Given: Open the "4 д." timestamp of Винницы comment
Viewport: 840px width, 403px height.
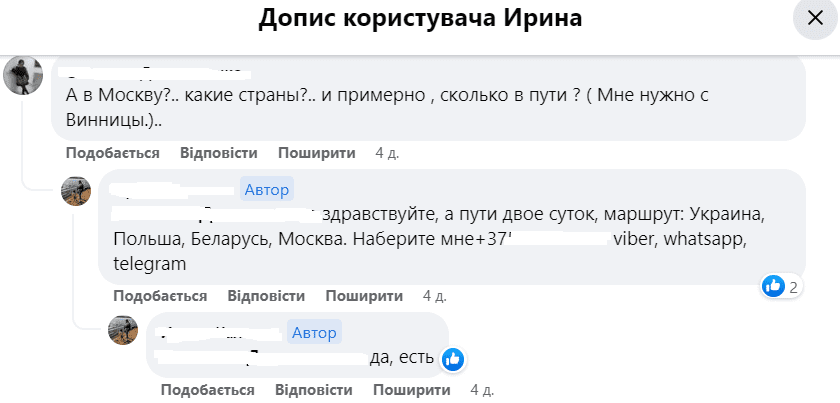Looking at the screenshot, I should click(x=387, y=153).
